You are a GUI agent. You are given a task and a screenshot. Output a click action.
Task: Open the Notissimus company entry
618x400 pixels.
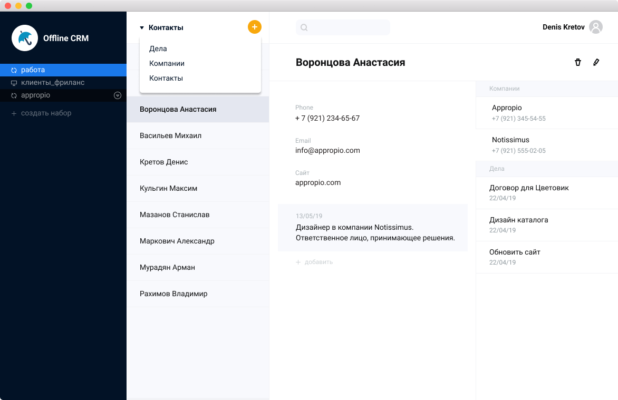(x=510, y=140)
